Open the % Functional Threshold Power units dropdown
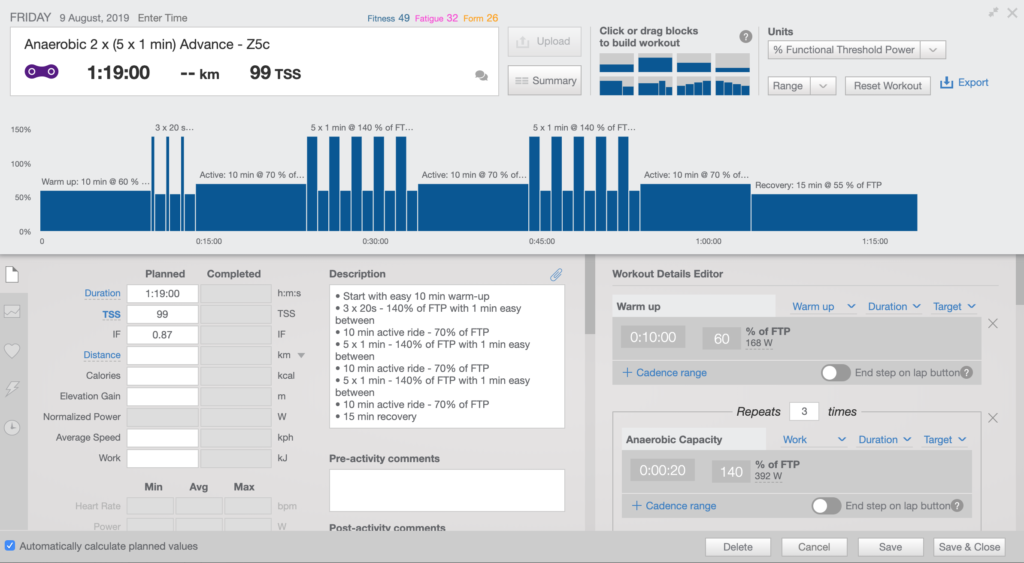 click(x=932, y=50)
